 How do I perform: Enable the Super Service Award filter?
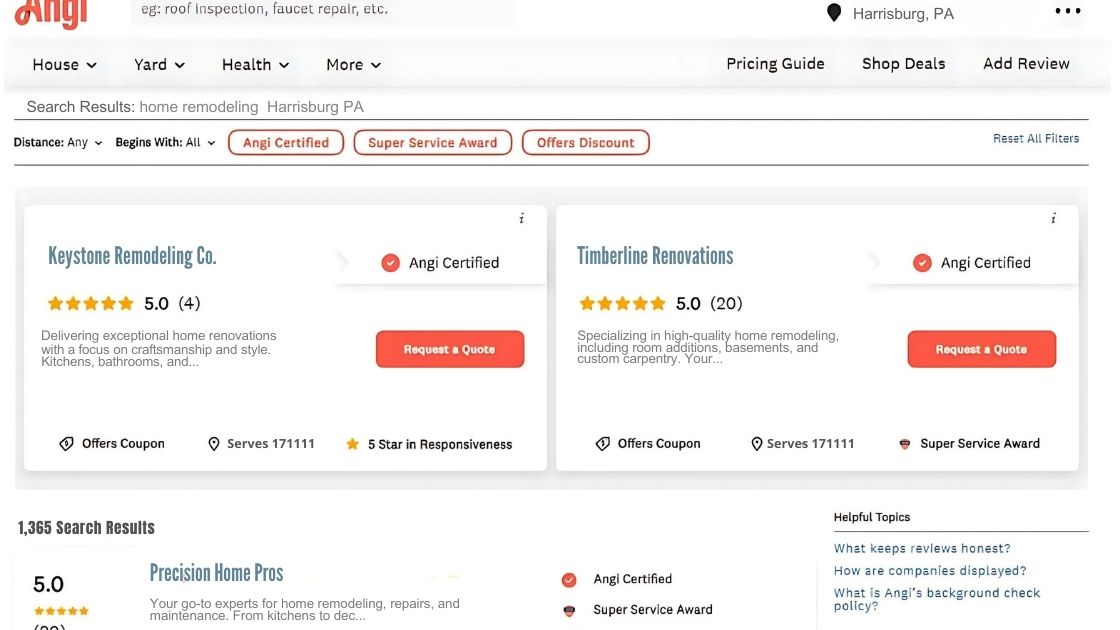432,143
